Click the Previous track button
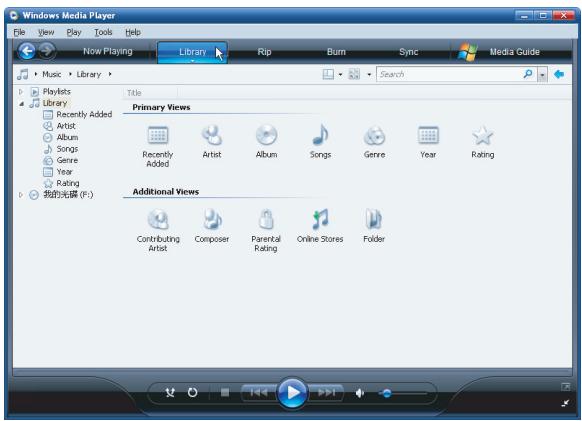Image resolution: width=582 pixels, height=421 pixels. click(259, 392)
